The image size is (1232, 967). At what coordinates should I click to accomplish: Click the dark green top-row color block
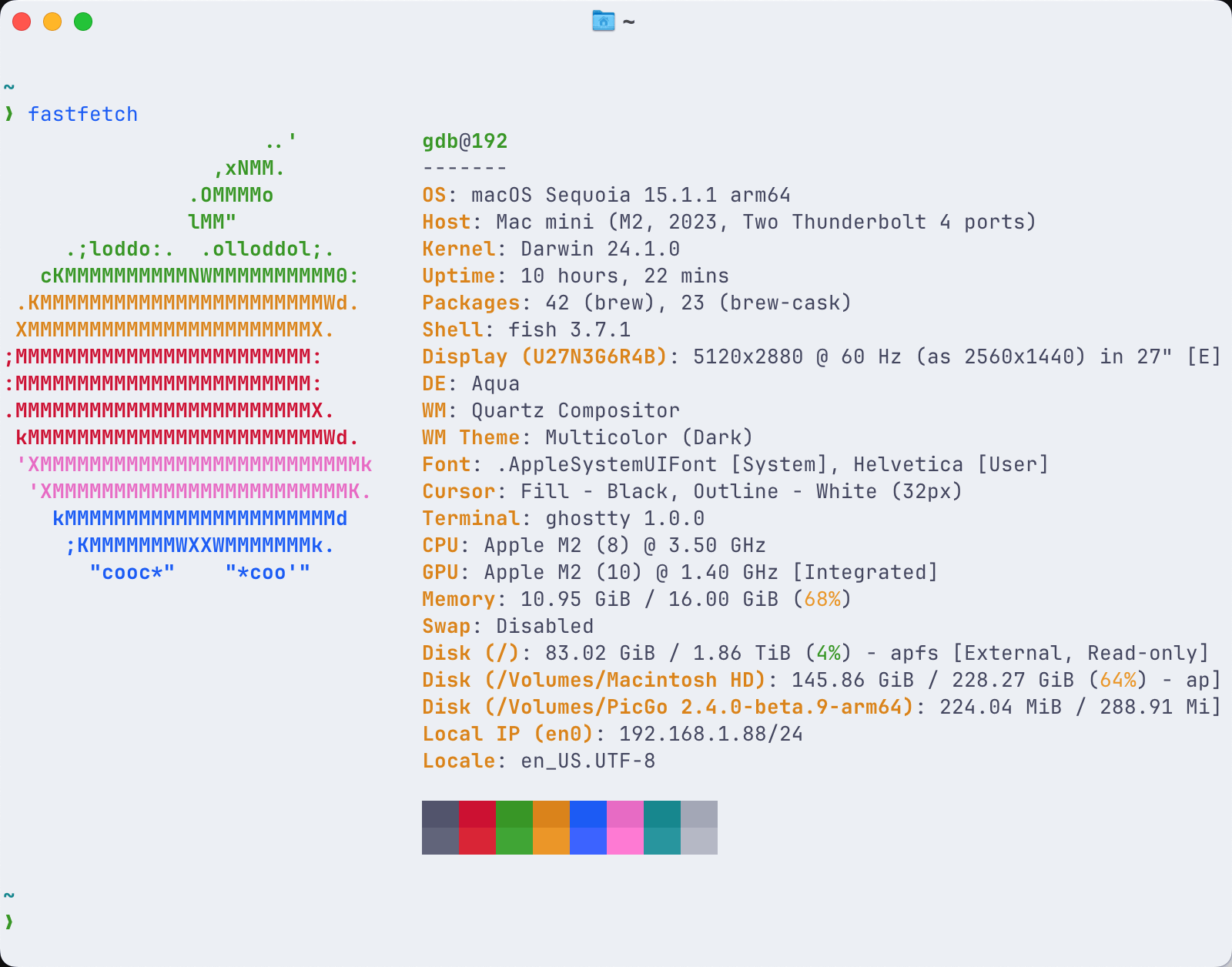(x=514, y=814)
